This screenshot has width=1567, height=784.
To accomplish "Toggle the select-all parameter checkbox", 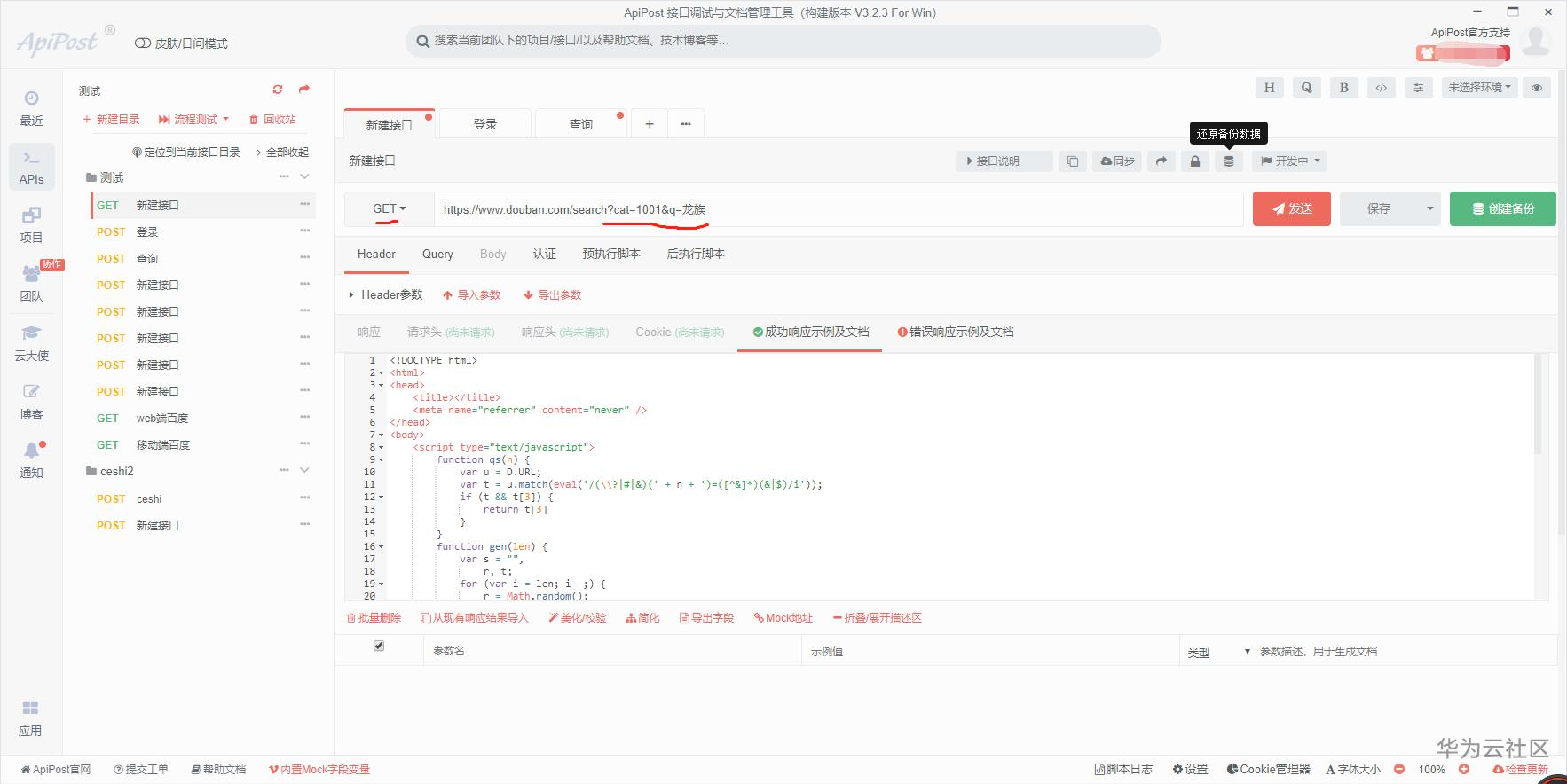I will pos(379,646).
